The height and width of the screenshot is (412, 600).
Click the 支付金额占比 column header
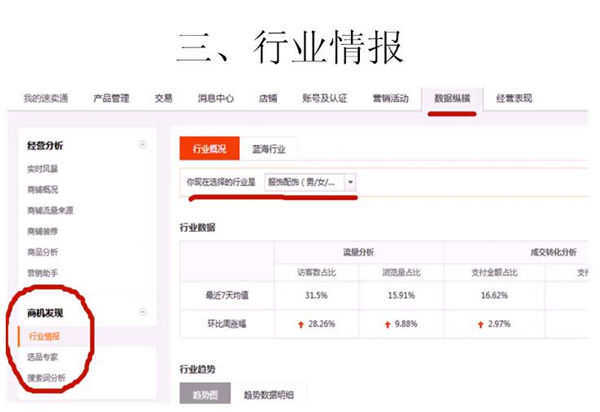pos(494,273)
